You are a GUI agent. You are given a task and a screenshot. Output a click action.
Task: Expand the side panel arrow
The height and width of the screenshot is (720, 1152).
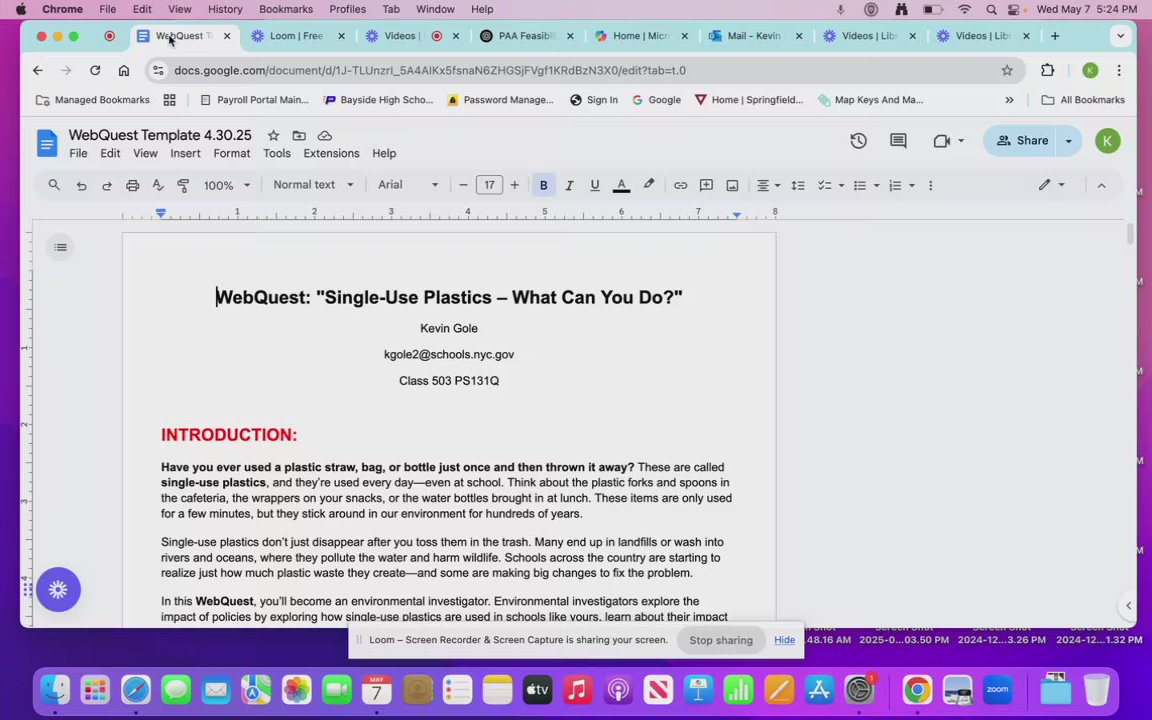click(x=1128, y=605)
